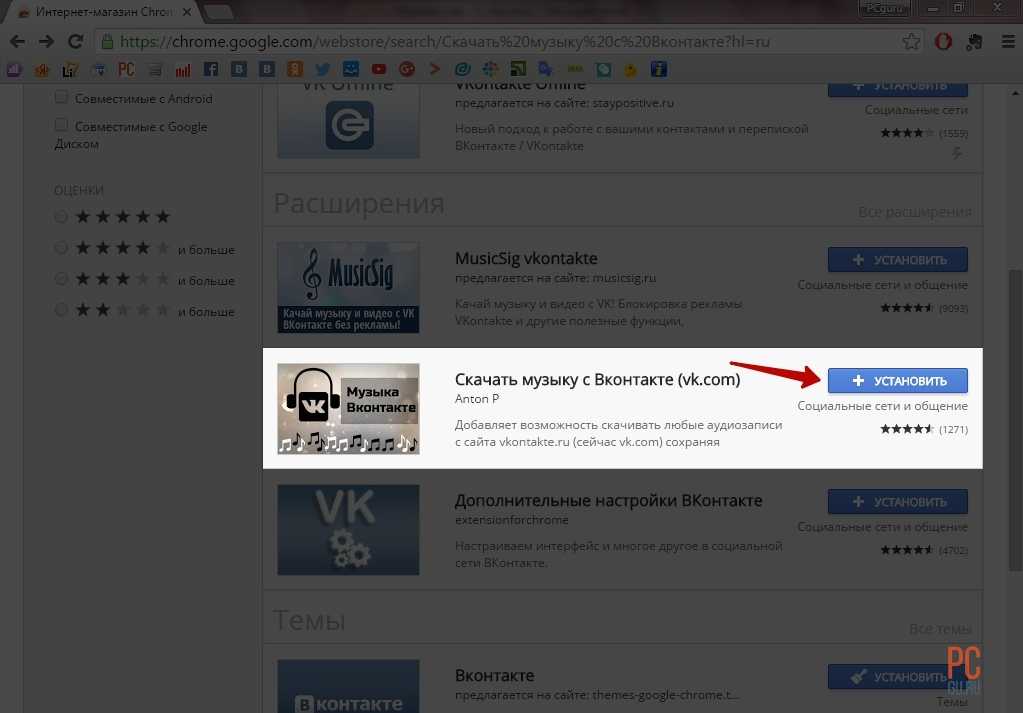This screenshot has width=1023, height=713.
Task: Install 'Скачать музыку с Вконтакте' extension
Action: coord(898,381)
